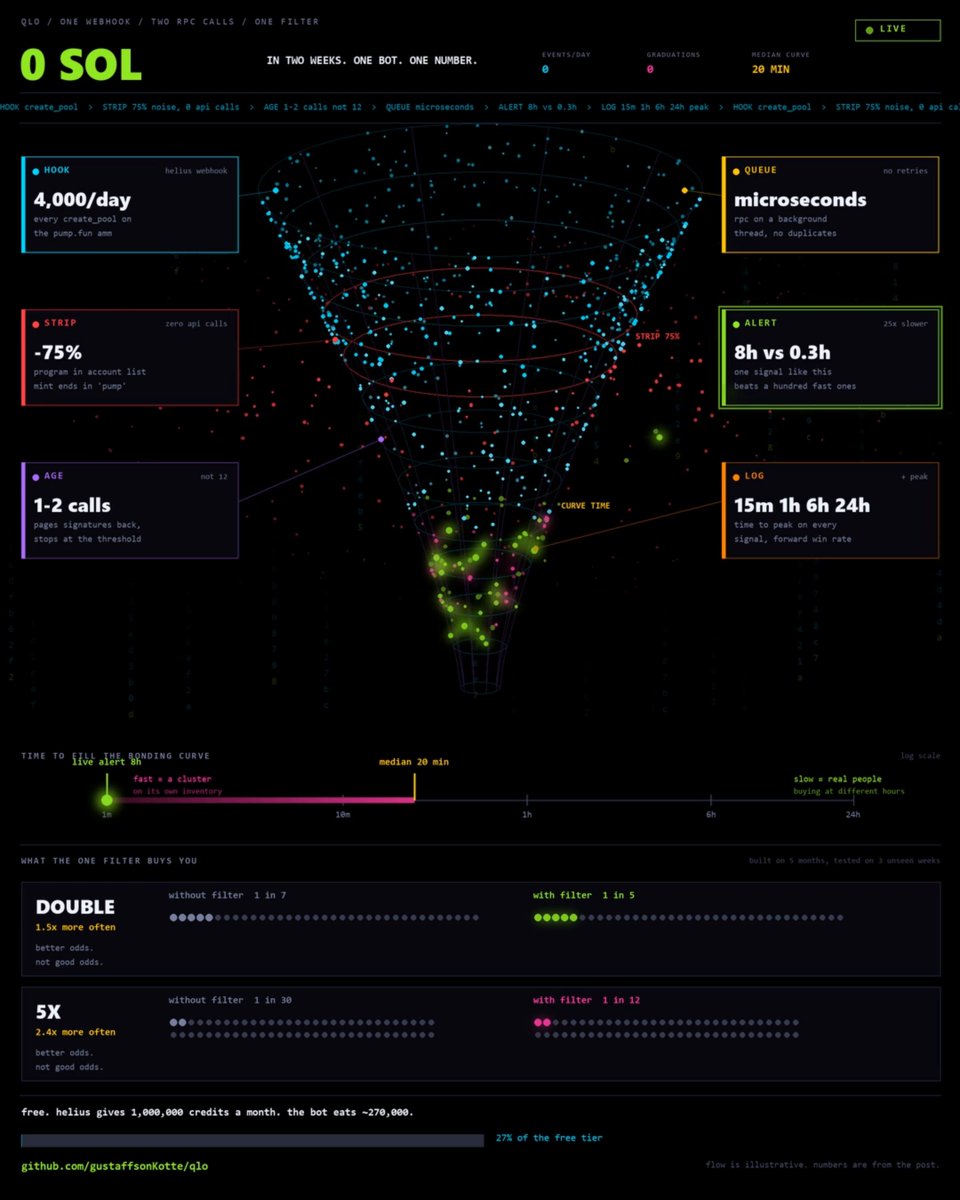Open the github.com/gustaffsonKotte/qlo link

pos(115,1166)
